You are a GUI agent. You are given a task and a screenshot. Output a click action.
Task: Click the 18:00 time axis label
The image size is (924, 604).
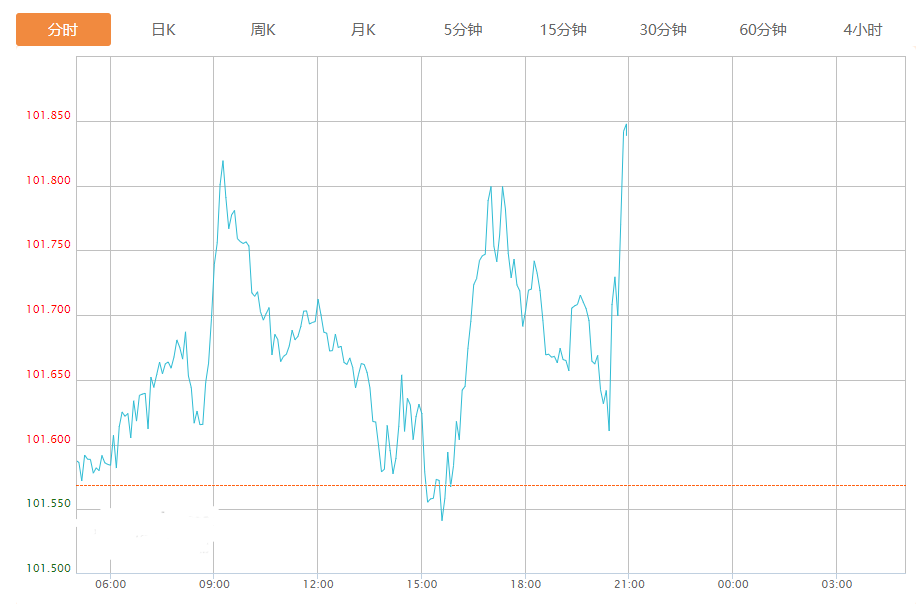525,584
